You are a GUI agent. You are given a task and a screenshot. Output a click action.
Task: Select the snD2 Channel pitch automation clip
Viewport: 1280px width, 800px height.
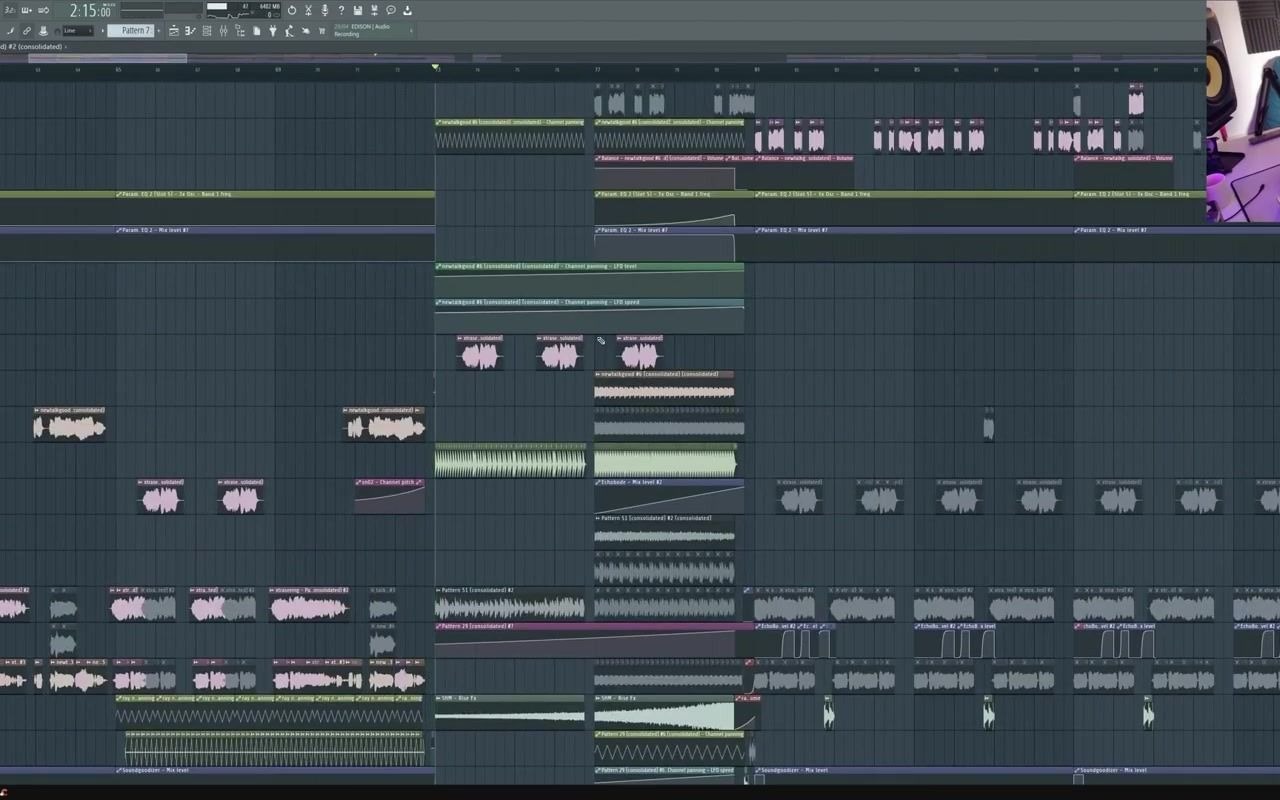pyautogui.click(x=390, y=496)
